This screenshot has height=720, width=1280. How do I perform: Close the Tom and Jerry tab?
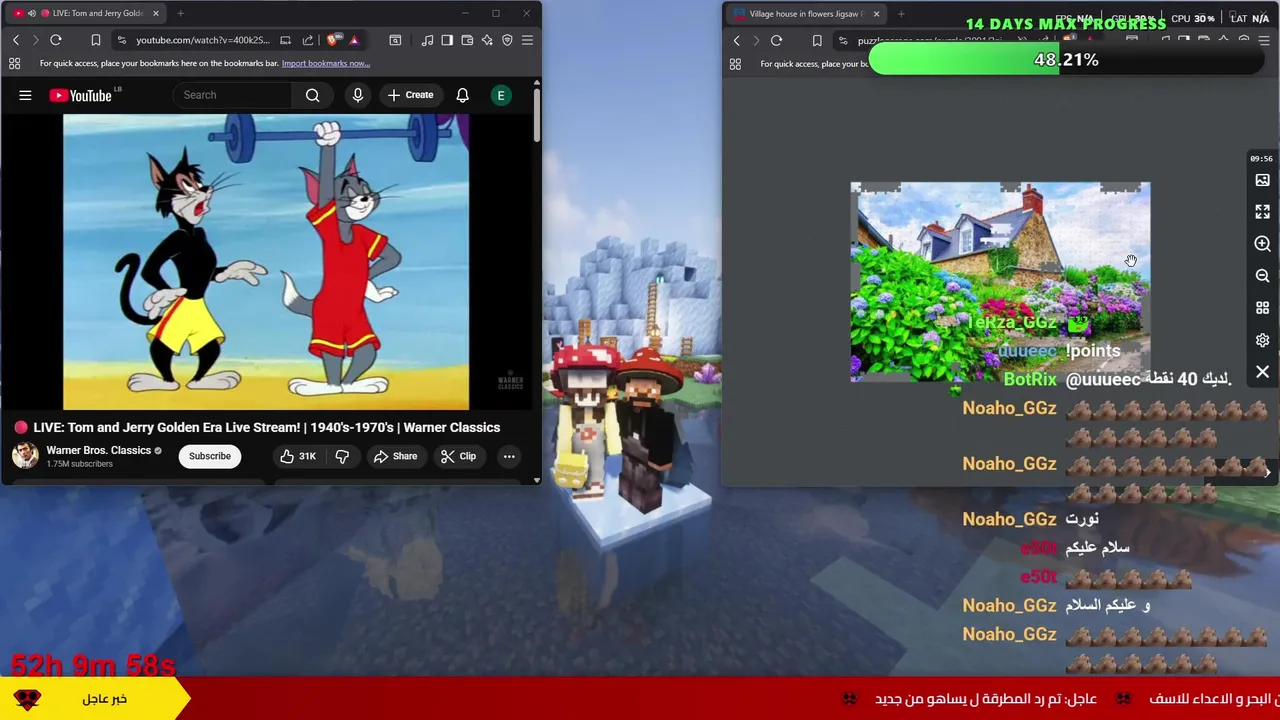click(x=154, y=13)
